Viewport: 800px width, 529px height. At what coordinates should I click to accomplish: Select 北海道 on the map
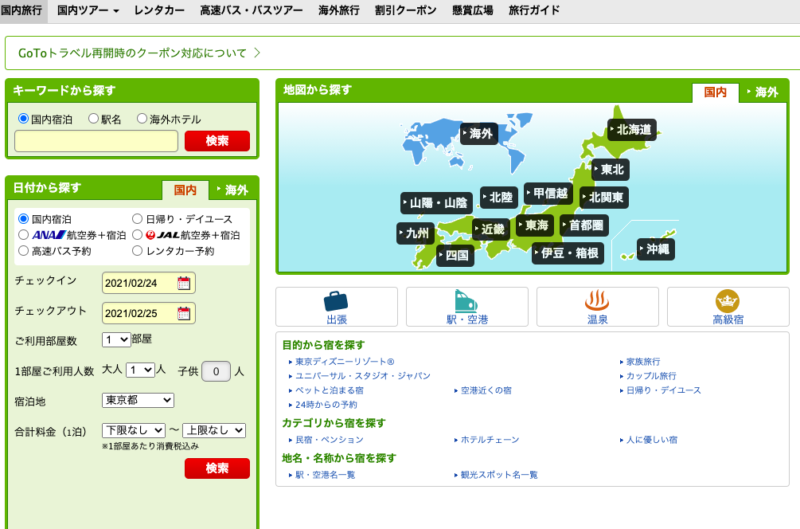(632, 130)
